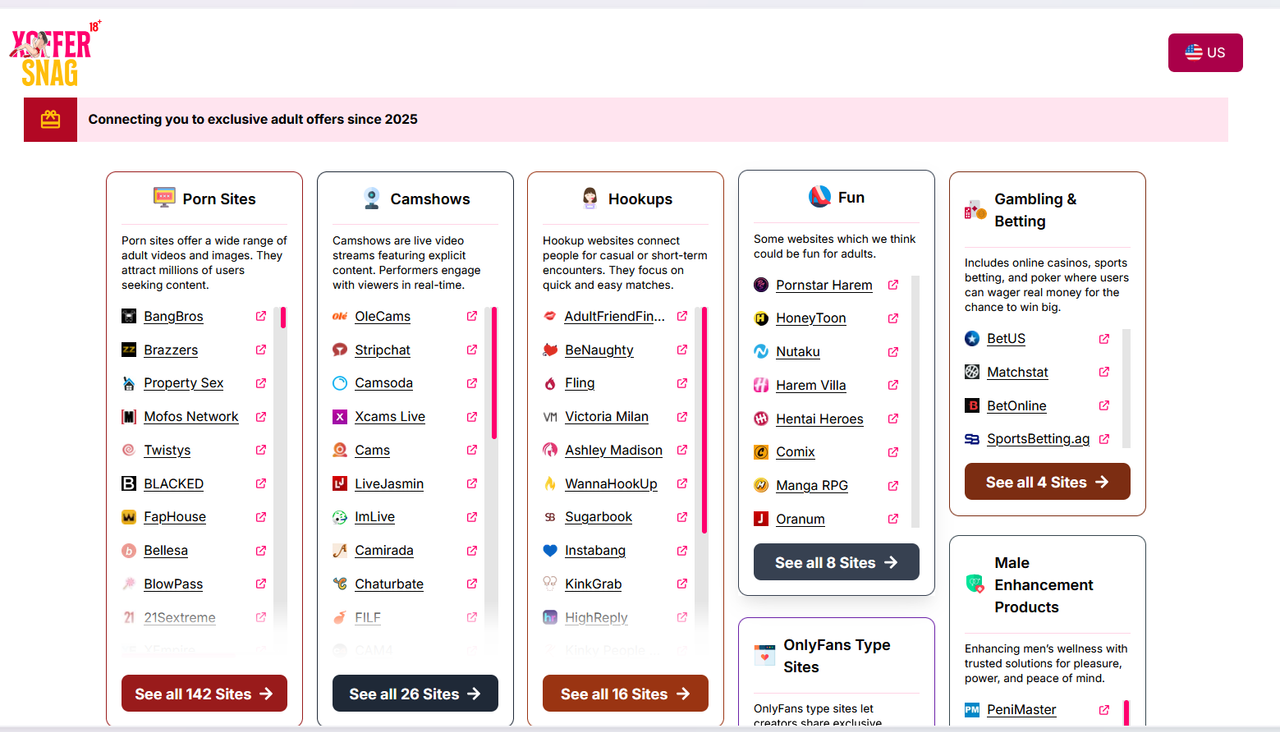
Task: Click the Camshows card heading
Action: click(430, 199)
